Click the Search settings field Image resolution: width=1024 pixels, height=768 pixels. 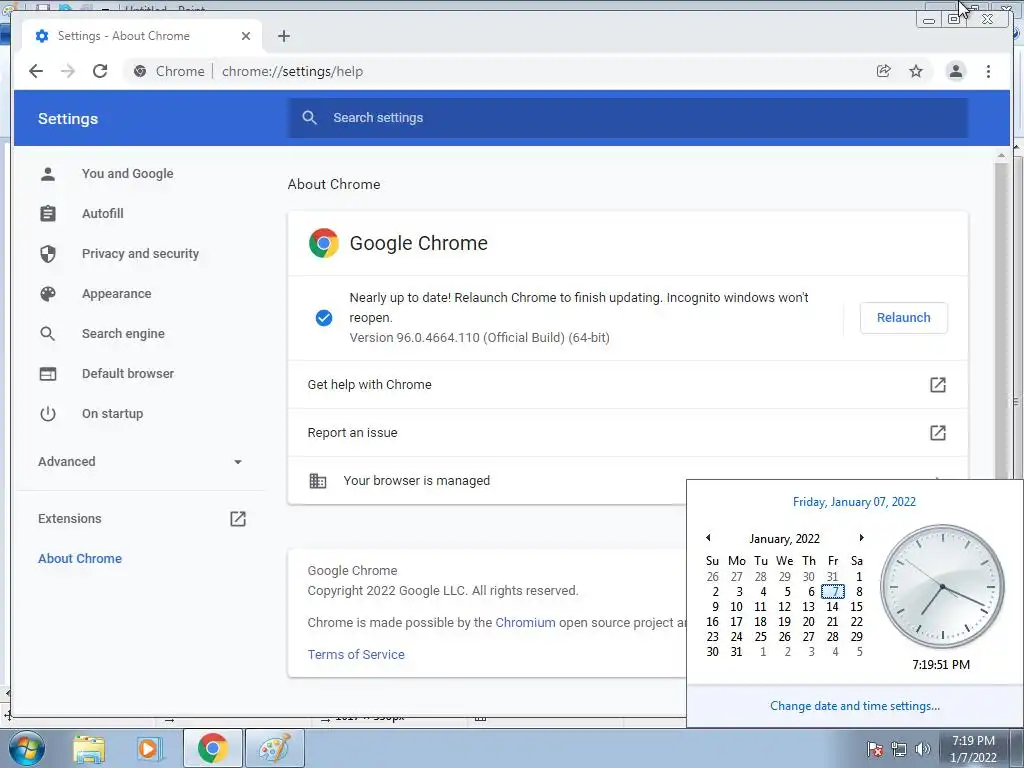[x=627, y=118]
